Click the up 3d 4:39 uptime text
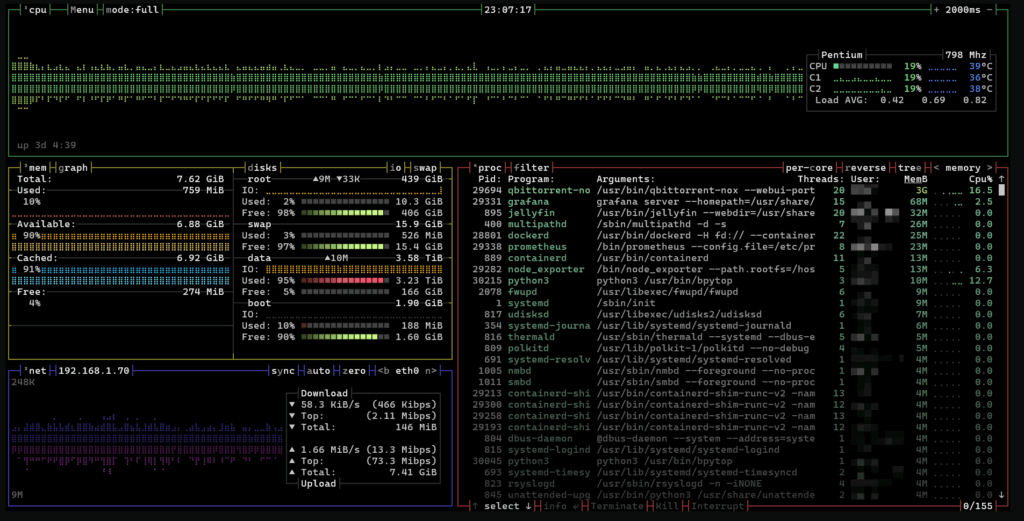1024x521 pixels. click(x=46, y=145)
